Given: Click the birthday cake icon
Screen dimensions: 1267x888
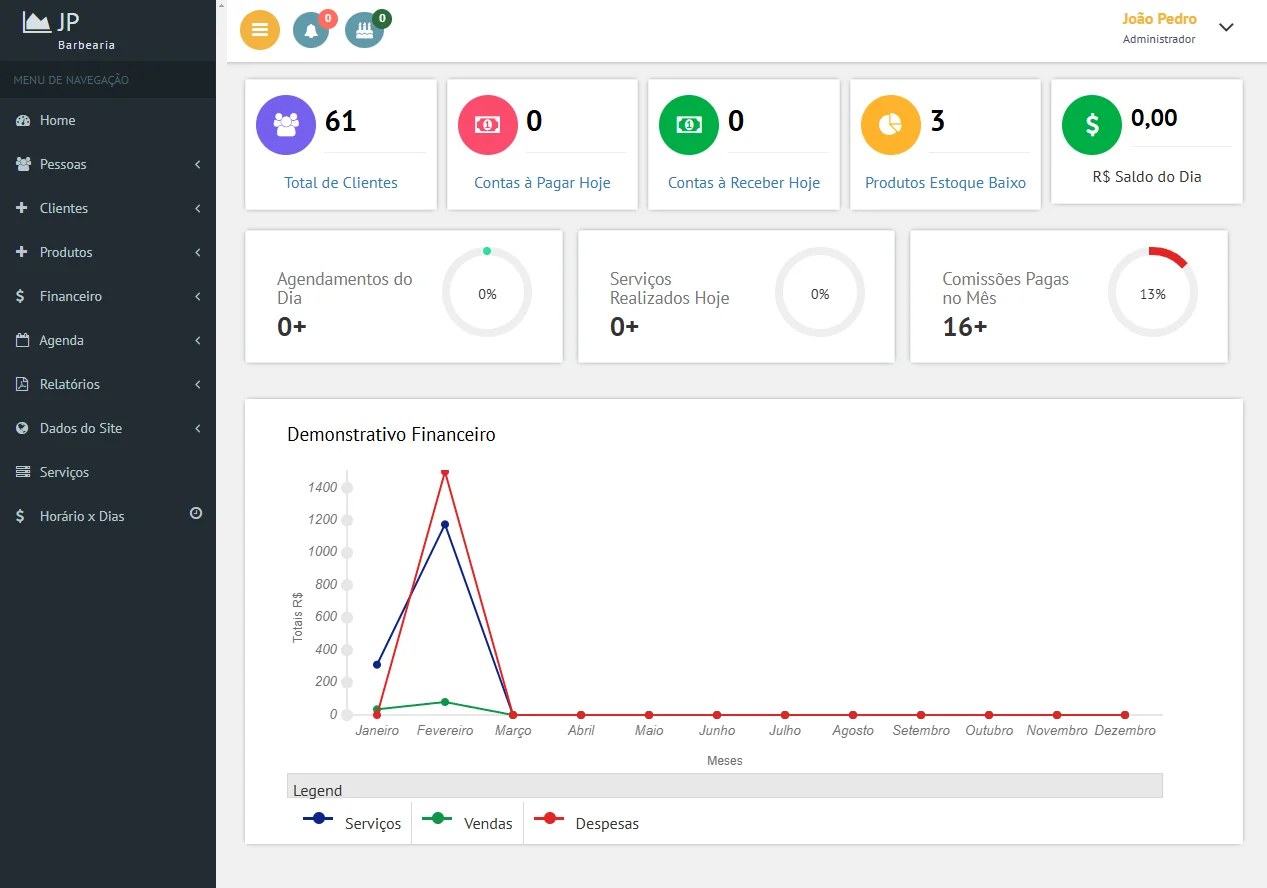Looking at the screenshot, I should coord(364,31).
